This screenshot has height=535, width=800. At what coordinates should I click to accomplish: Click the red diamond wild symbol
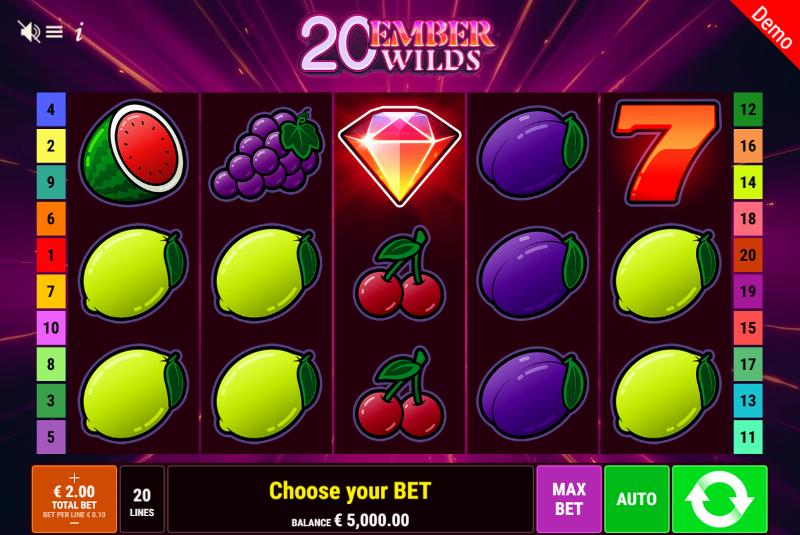[x=400, y=156]
